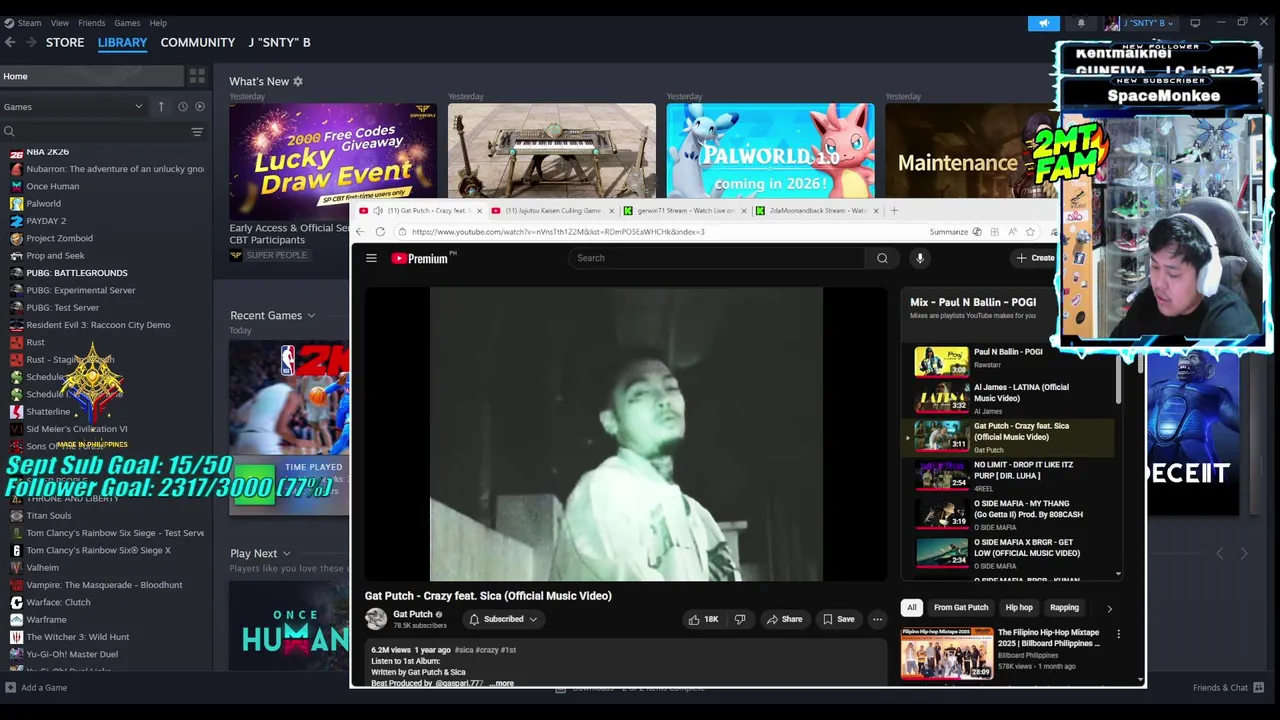1280x720 pixels.
Task: Open What's New settings gear
Action: [x=297, y=82]
